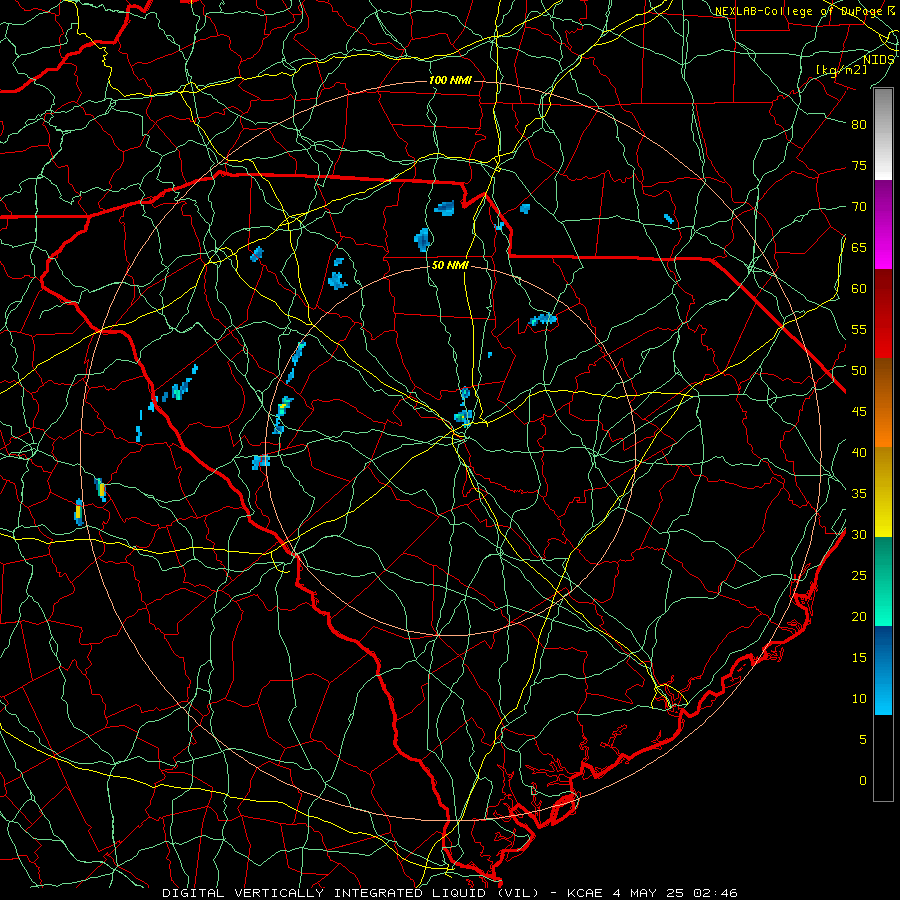Pick the green segment of the color bar
The height and width of the screenshot is (900, 900).
(x=883, y=581)
